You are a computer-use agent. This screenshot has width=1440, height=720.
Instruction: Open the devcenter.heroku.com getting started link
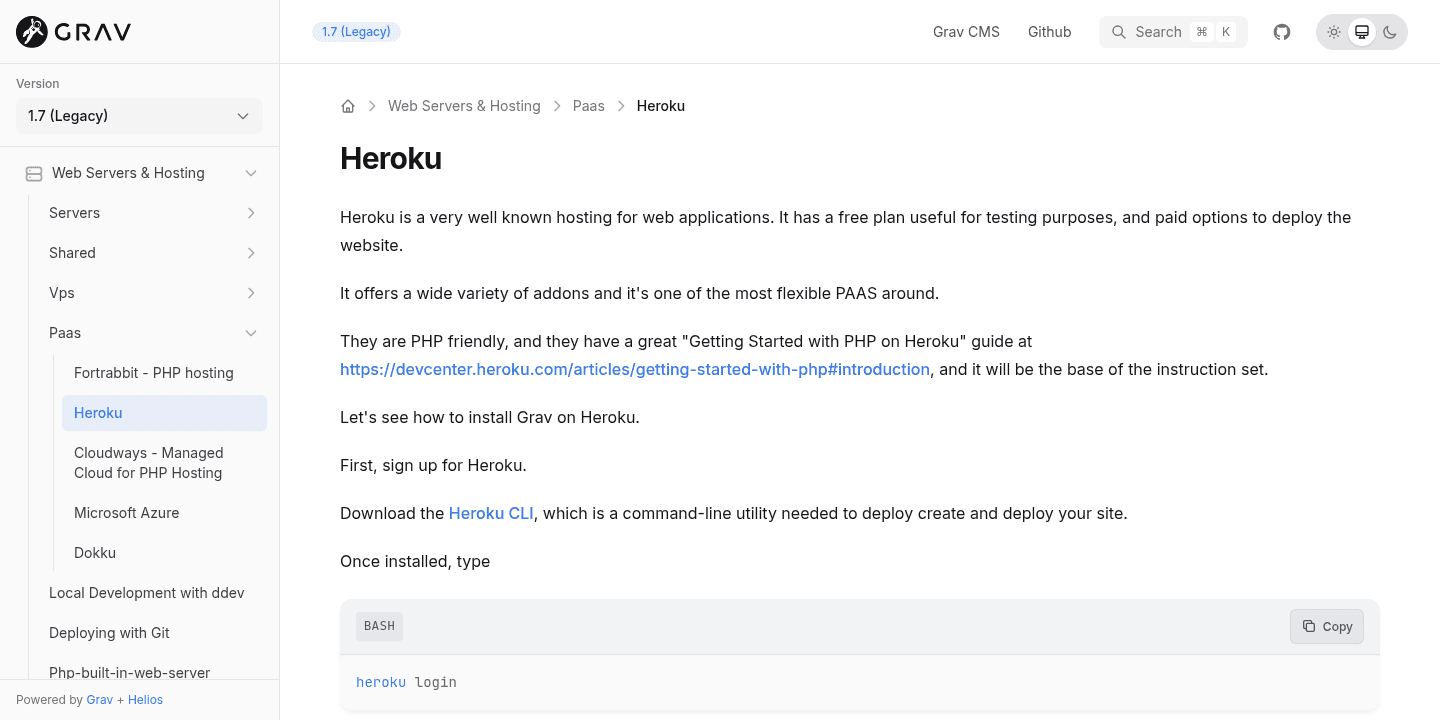coord(635,369)
